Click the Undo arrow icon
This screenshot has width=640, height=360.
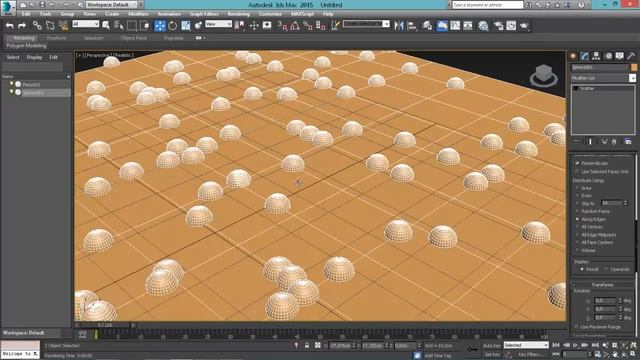[9, 25]
